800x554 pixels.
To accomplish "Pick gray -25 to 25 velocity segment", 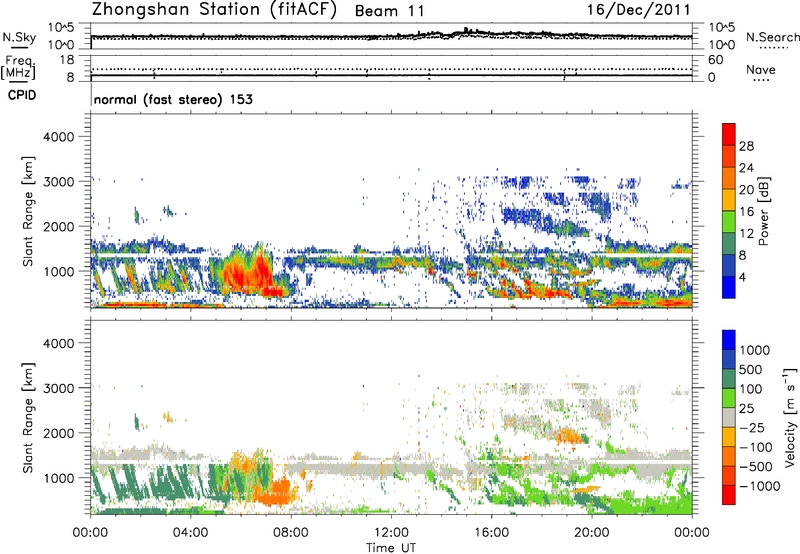I will pyautogui.click(x=729, y=418).
